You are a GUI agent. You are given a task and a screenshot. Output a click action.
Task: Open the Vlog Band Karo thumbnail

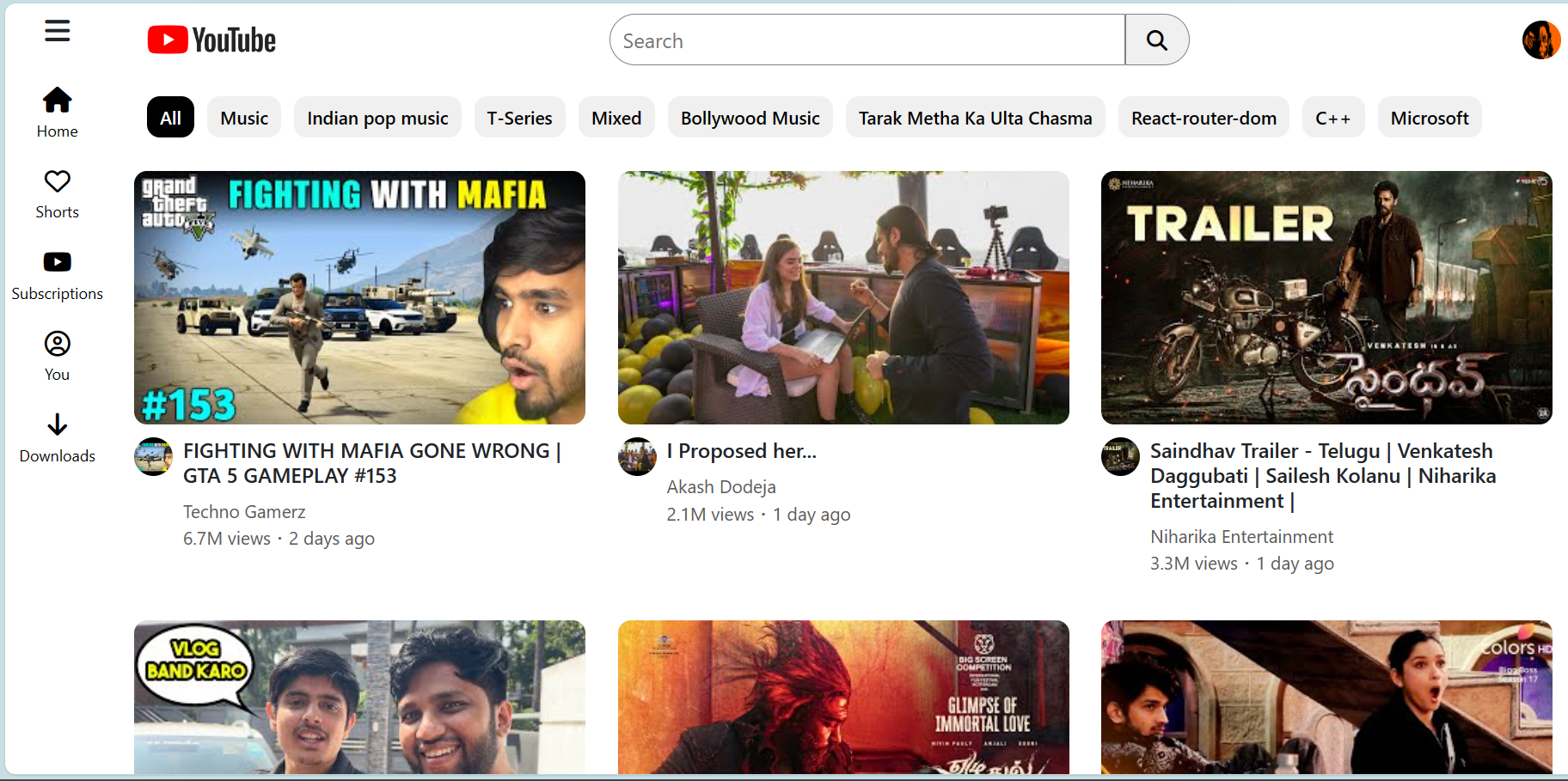359,698
